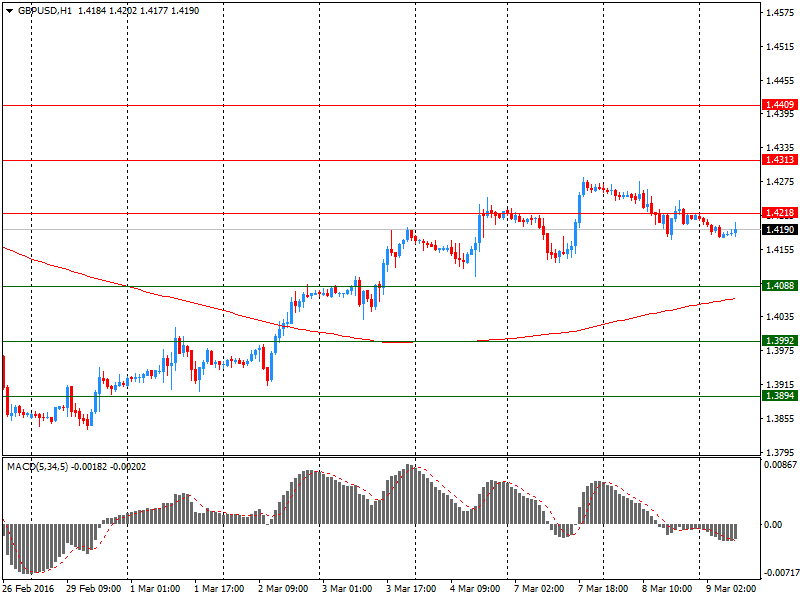This screenshot has width=800, height=600.
Task: Select the 1.4575 price scale value
Action: [x=780, y=13]
